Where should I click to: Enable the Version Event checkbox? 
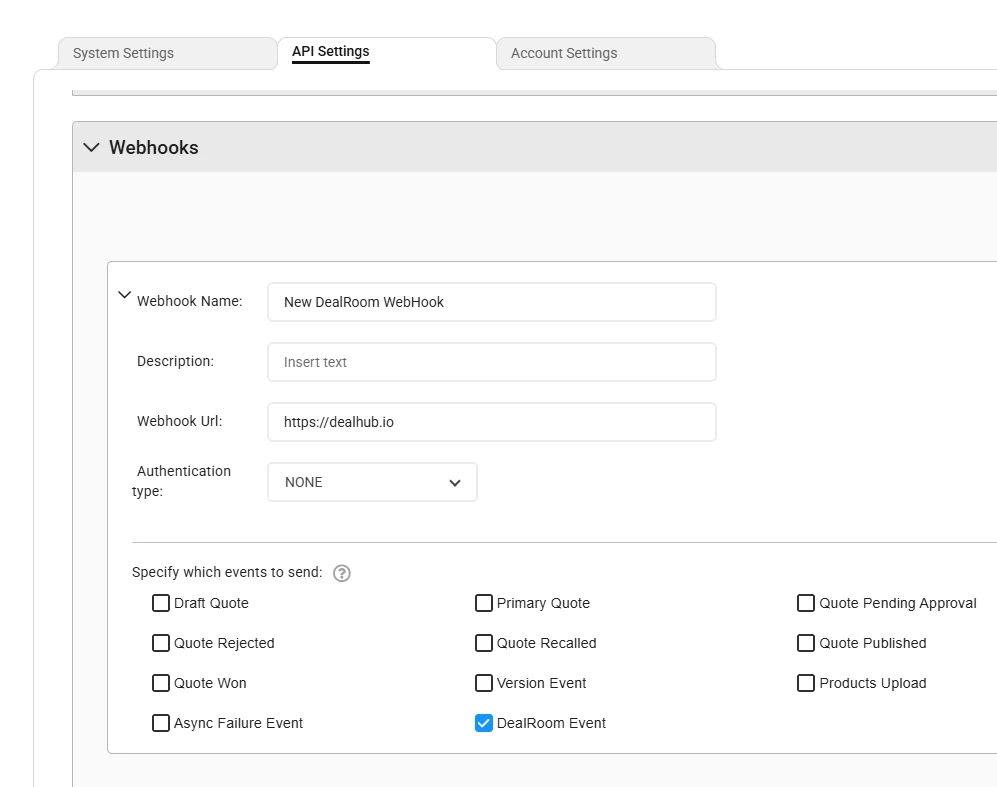coord(484,683)
